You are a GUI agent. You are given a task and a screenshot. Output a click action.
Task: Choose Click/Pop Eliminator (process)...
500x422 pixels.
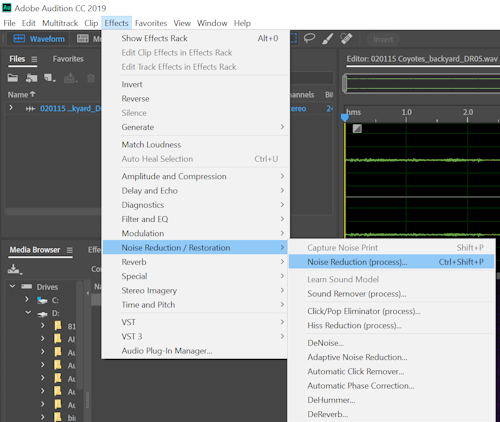click(x=391, y=311)
